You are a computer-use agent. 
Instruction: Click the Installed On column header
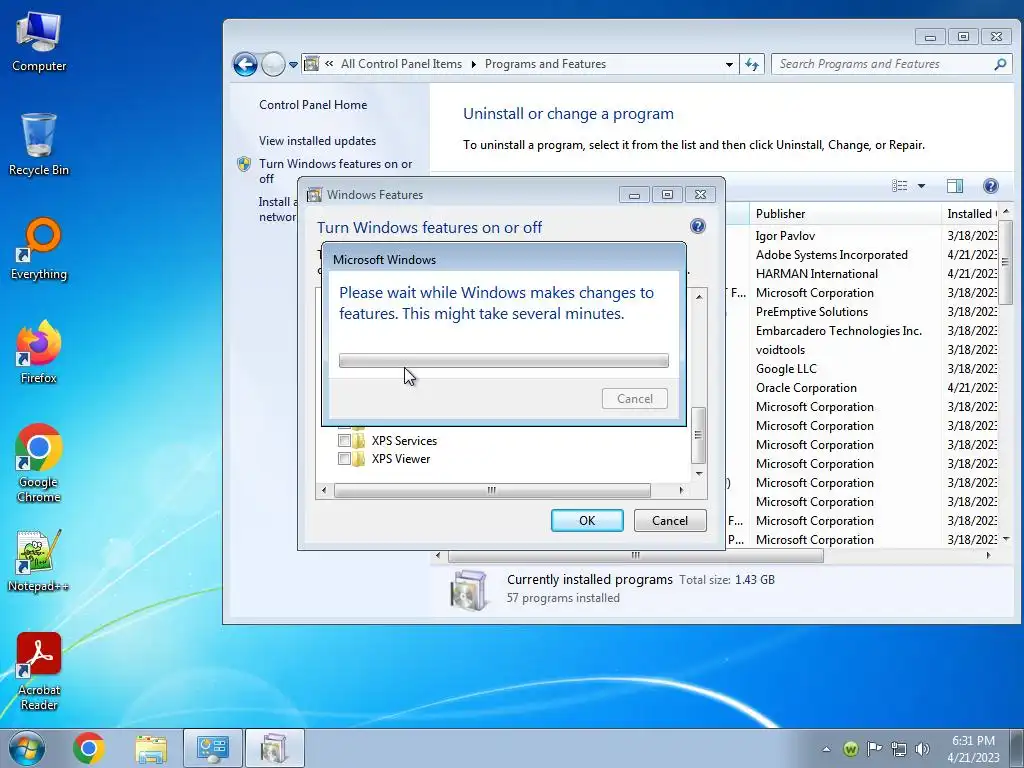[x=970, y=214]
